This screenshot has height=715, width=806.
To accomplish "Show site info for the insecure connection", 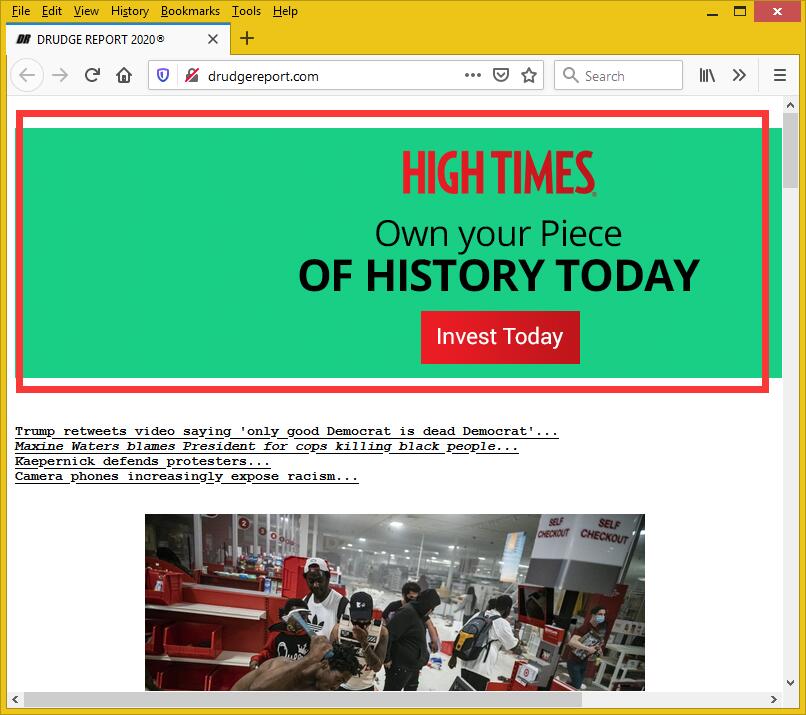I will tap(192, 76).
